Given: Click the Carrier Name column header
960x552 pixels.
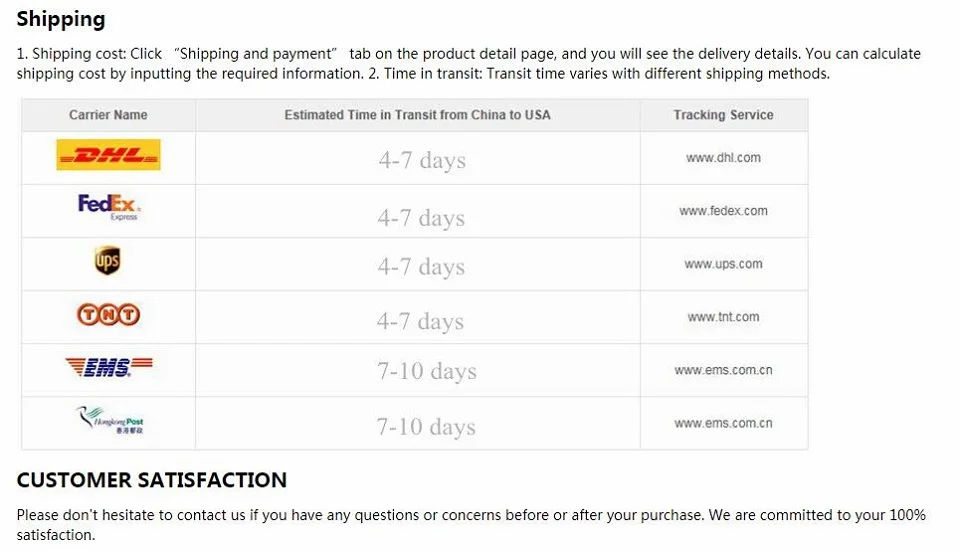Looking at the screenshot, I should 108,115.
